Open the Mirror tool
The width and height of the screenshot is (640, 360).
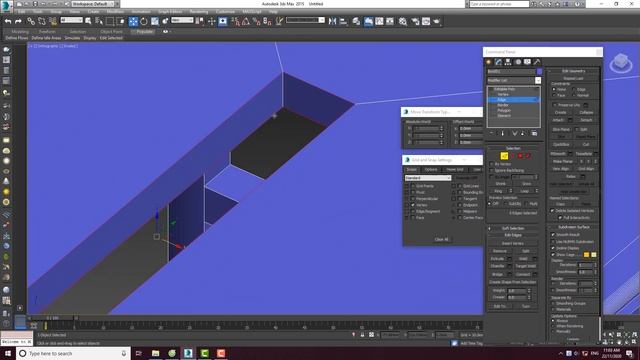pos(332,21)
